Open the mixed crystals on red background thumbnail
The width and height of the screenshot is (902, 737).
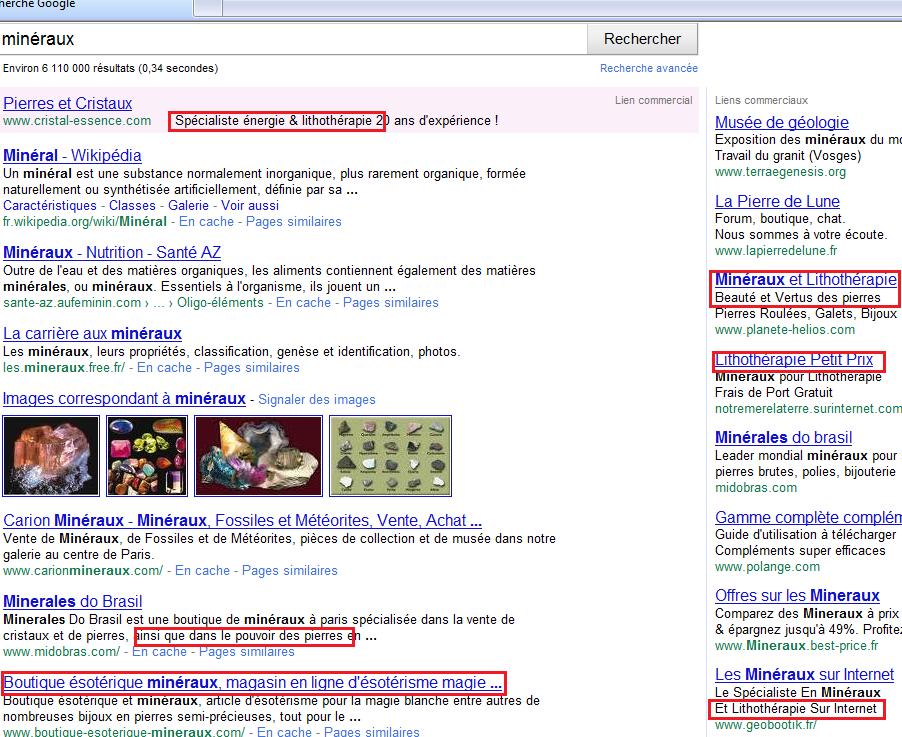click(x=258, y=456)
